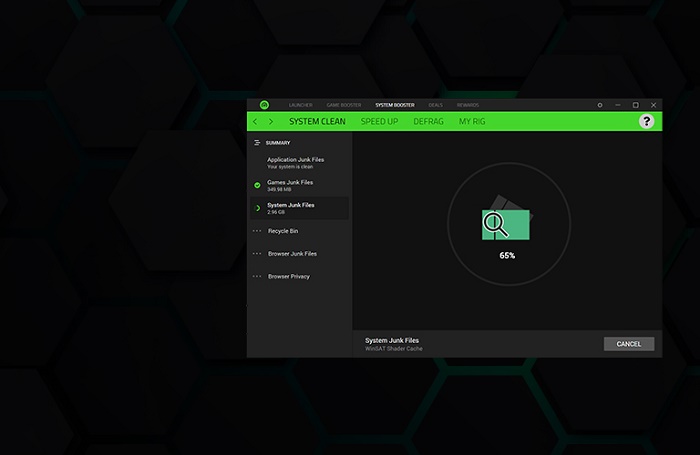
Task: Select Application Junk Files in sidebar
Action: tap(295, 163)
